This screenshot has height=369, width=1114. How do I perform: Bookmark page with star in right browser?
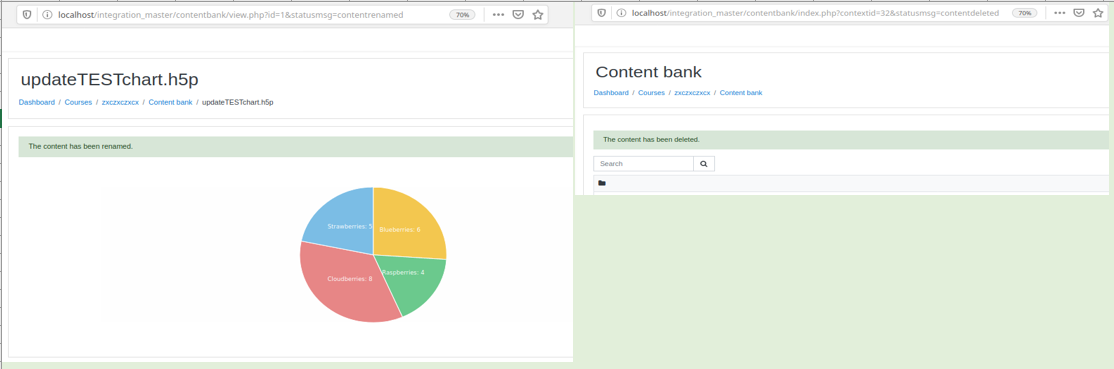pyautogui.click(x=1099, y=13)
